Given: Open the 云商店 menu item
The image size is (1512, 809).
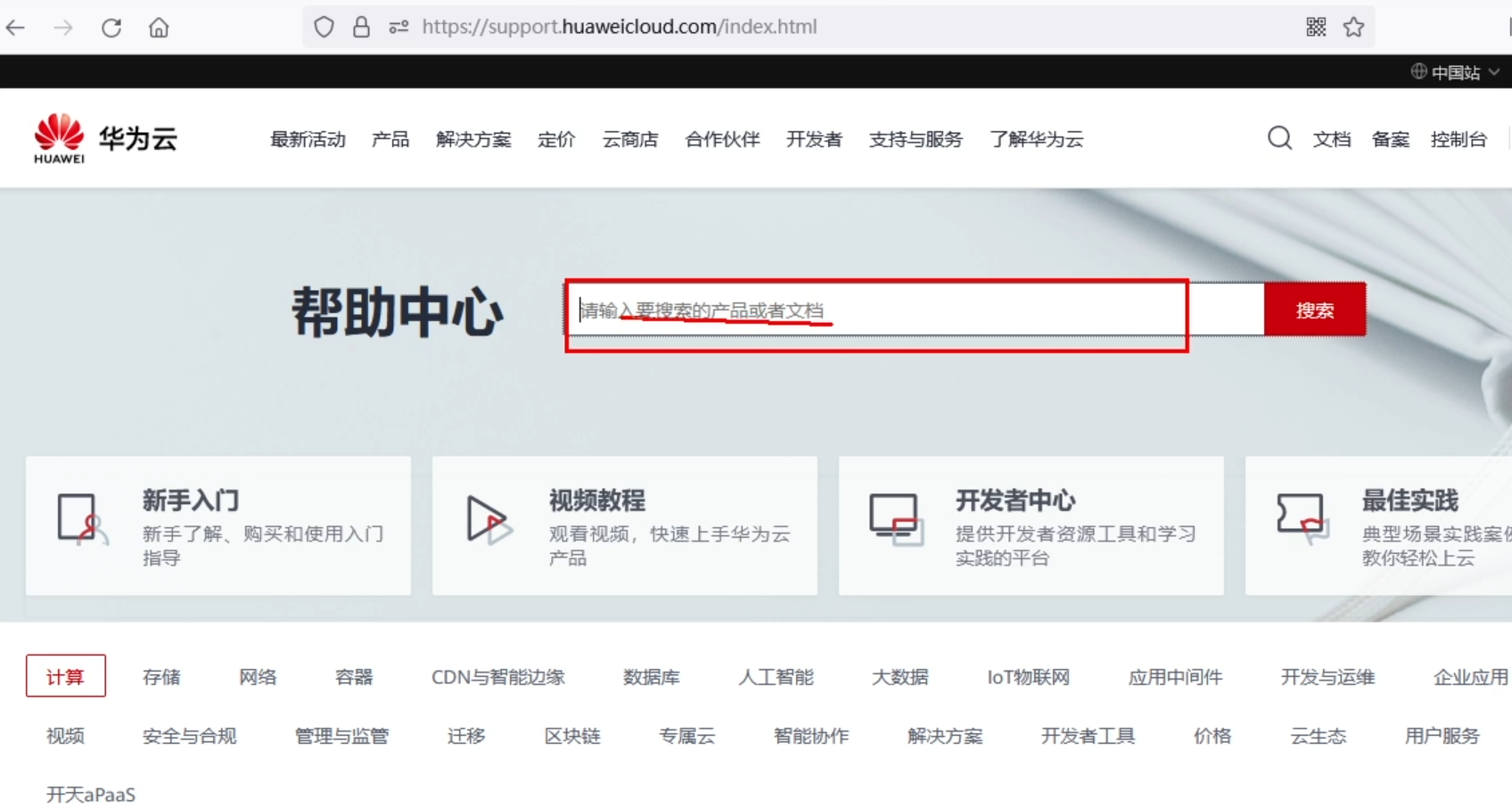Looking at the screenshot, I should point(630,139).
